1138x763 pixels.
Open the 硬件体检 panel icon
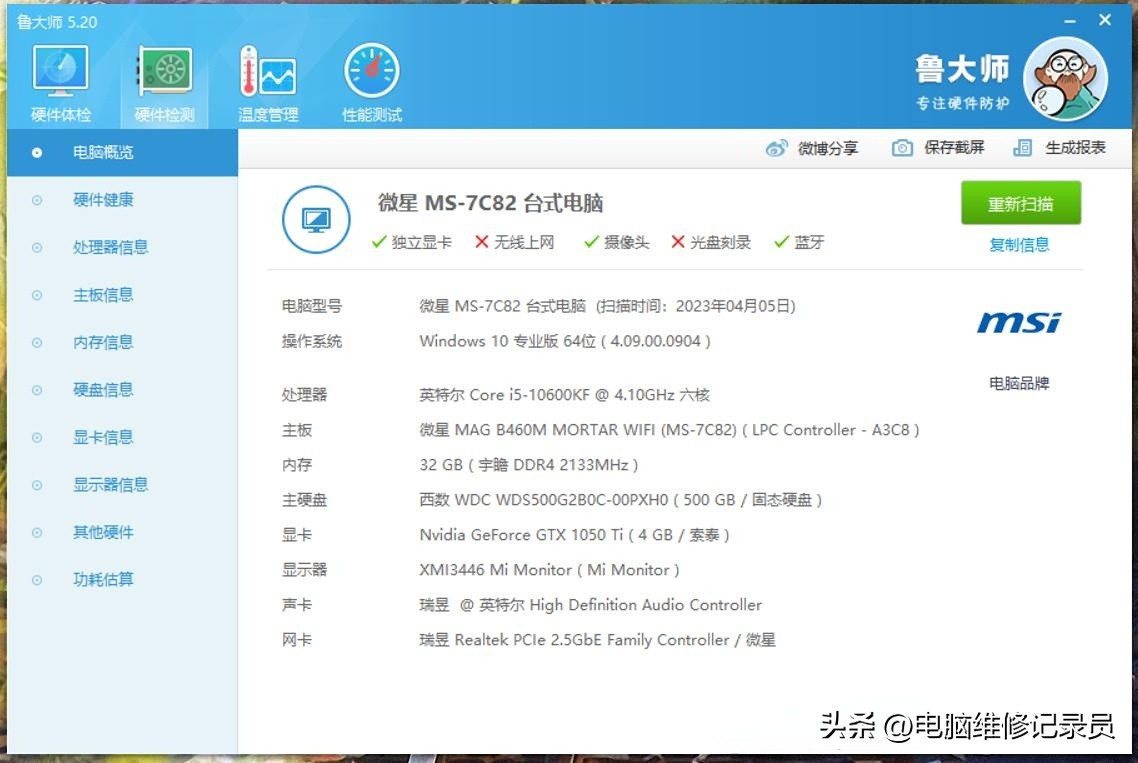pyautogui.click(x=60, y=68)
